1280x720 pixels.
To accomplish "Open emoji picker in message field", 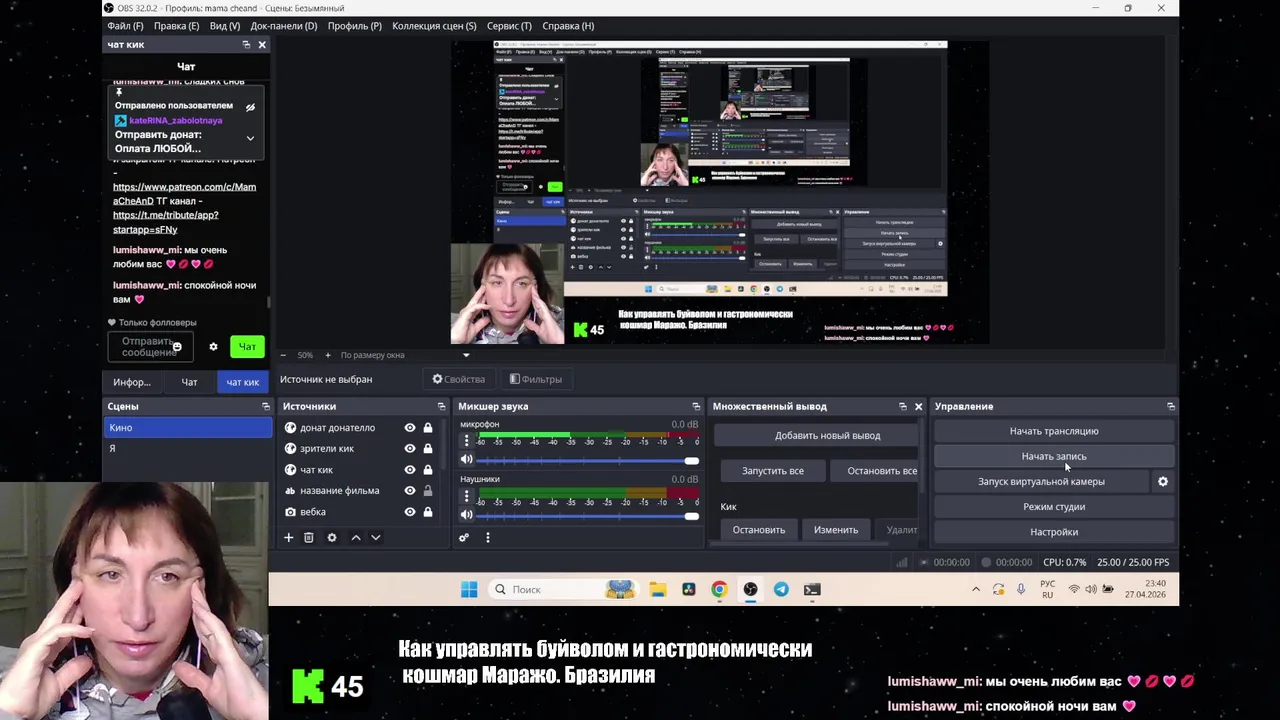I will [x=177, y=347].
